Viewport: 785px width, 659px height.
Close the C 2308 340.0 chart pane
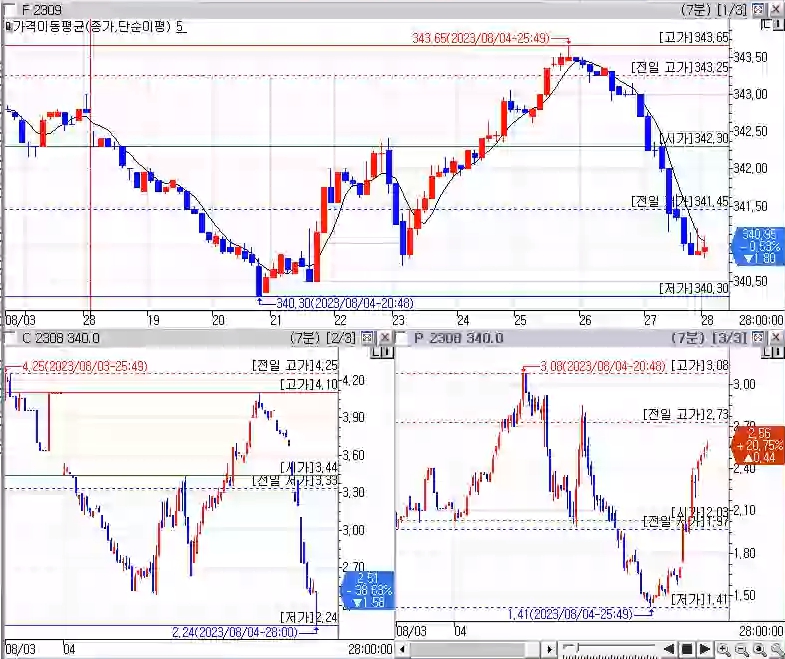[x=384, y=338]
